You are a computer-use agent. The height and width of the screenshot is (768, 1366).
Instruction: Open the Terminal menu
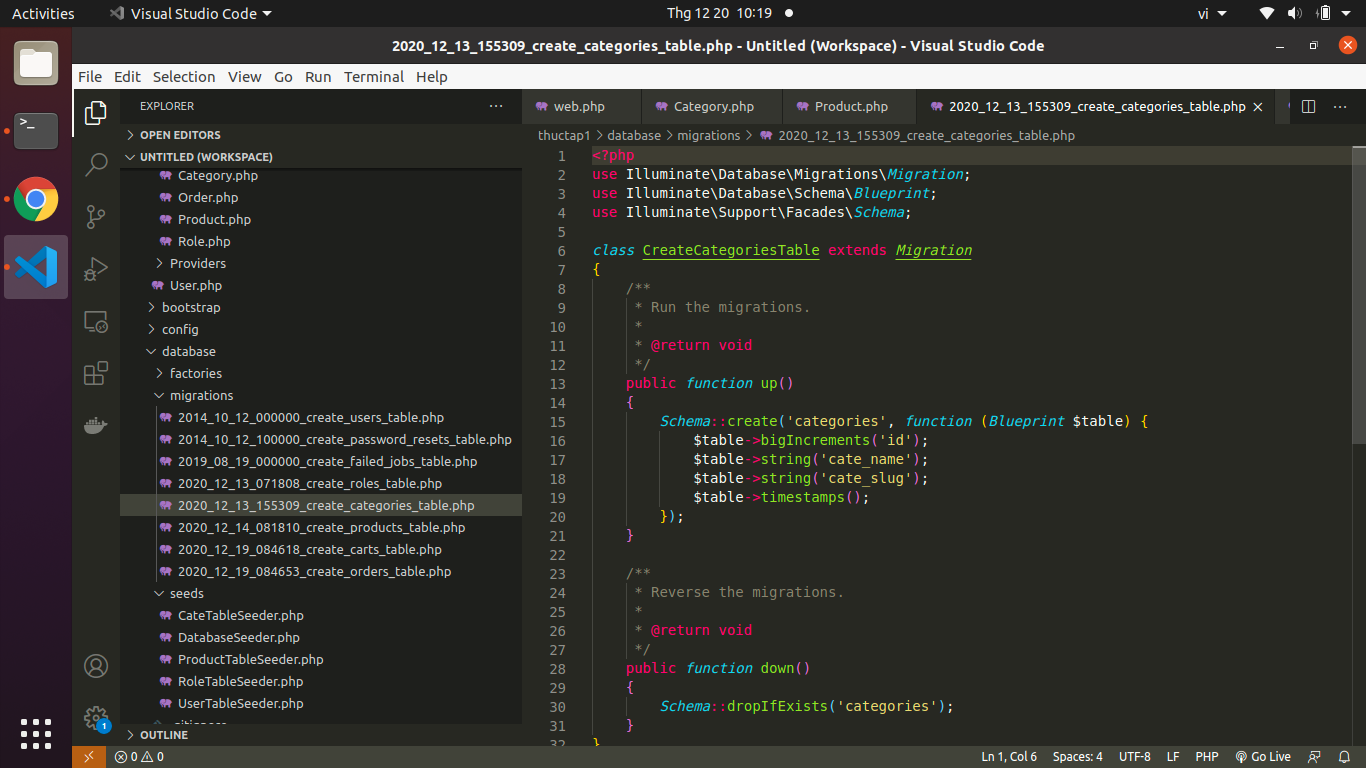(373, 77)
